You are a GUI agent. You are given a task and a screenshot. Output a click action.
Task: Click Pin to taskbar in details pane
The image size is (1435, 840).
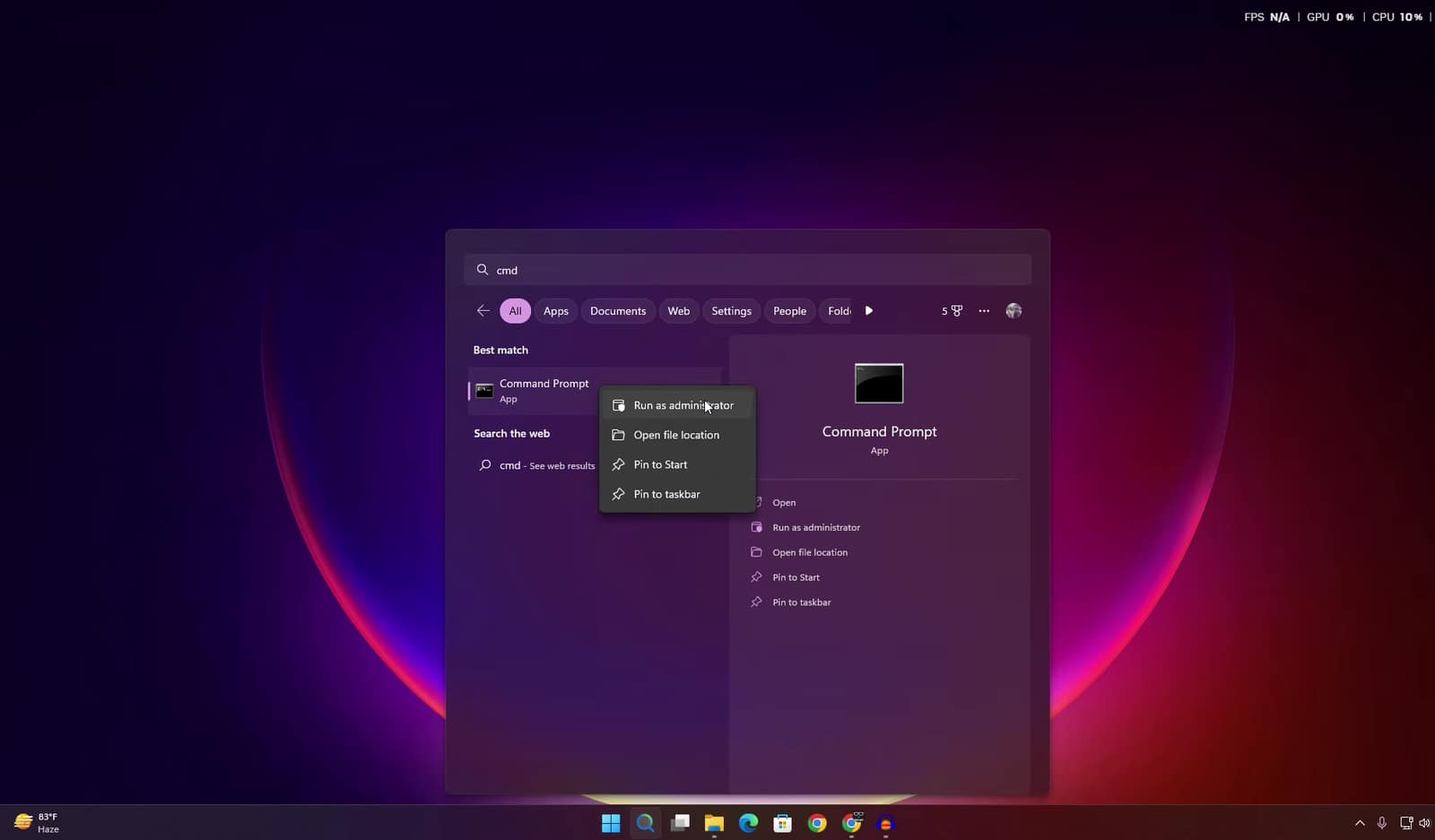802,602
